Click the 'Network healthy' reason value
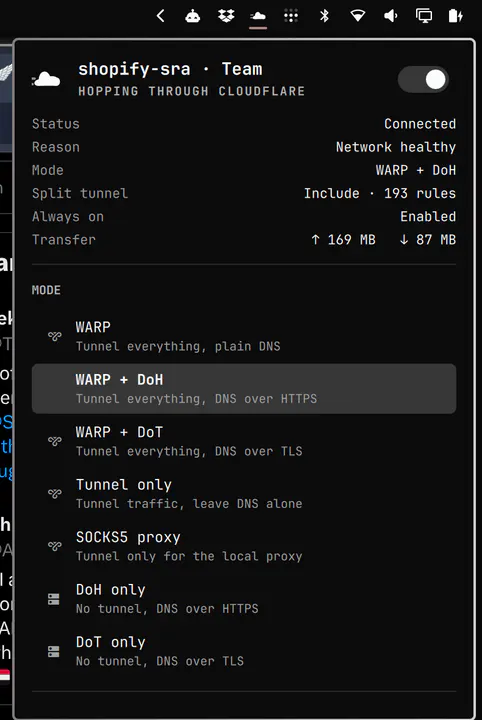Image resolution: width=482 pixels, height=720 pixels. (x=396, y=147)
